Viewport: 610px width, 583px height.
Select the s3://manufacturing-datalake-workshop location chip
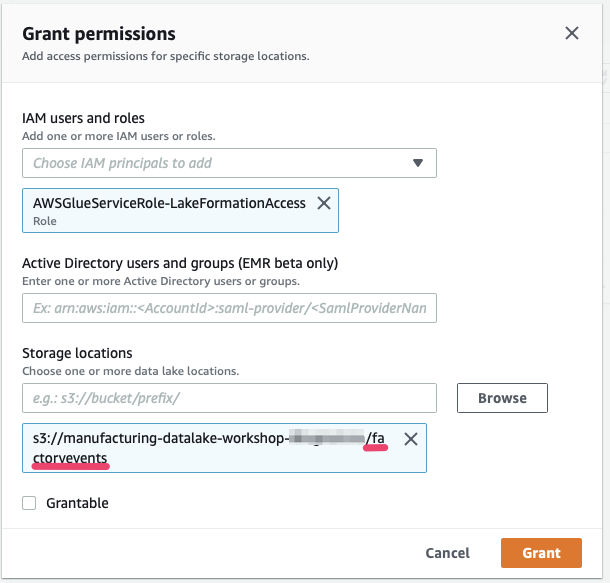click(x=200, y=447)
